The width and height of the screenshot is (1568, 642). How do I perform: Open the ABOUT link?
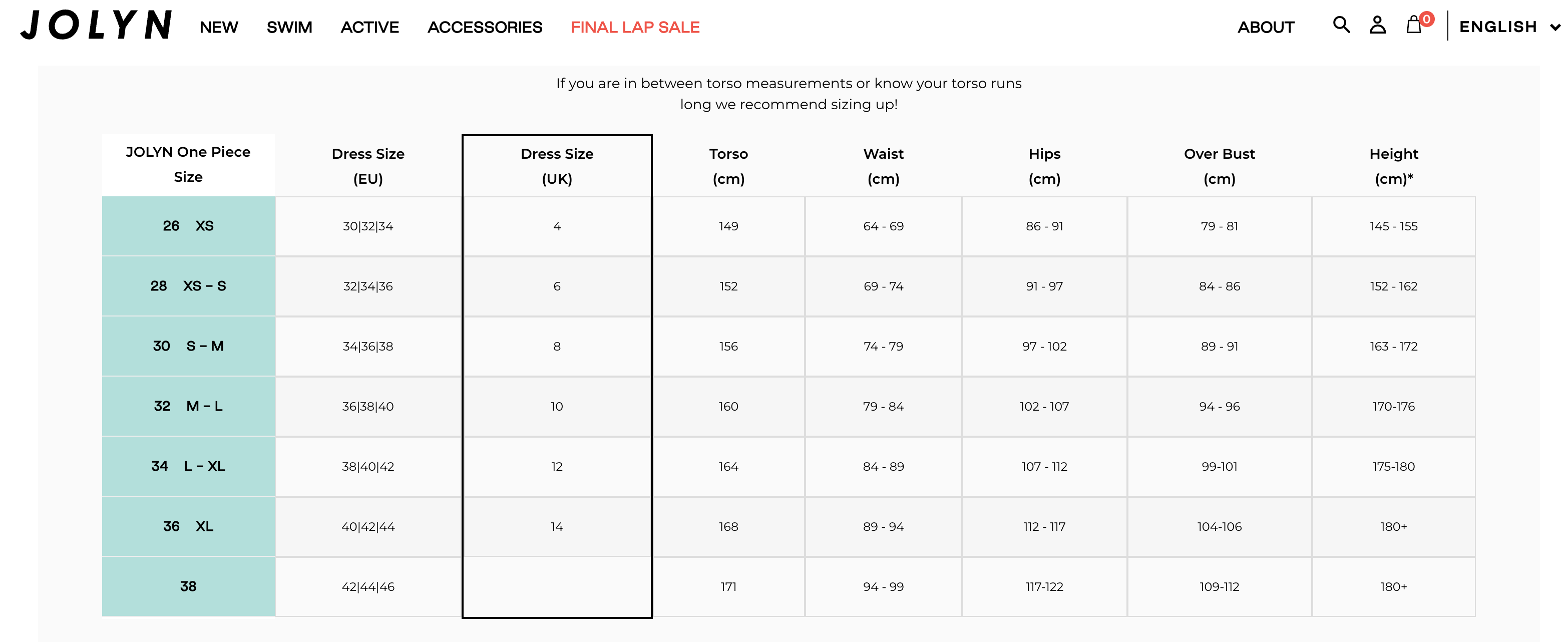[x=1266, y=28]
